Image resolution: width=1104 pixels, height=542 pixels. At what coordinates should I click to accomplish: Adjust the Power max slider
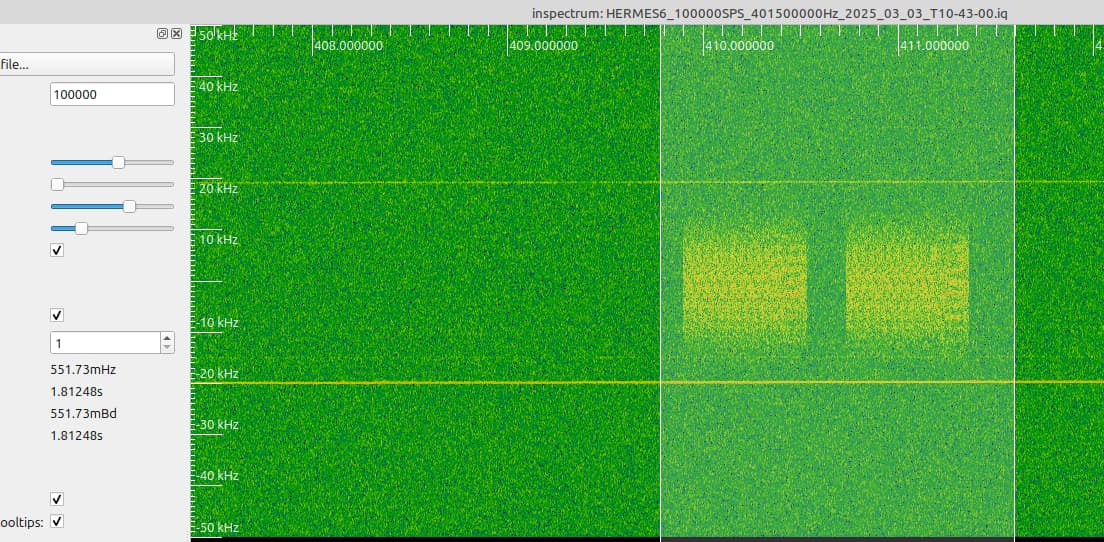129,206
